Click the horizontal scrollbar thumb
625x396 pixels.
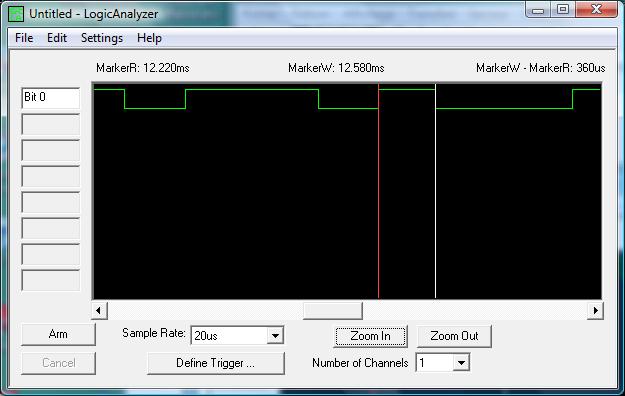[332, 310]
